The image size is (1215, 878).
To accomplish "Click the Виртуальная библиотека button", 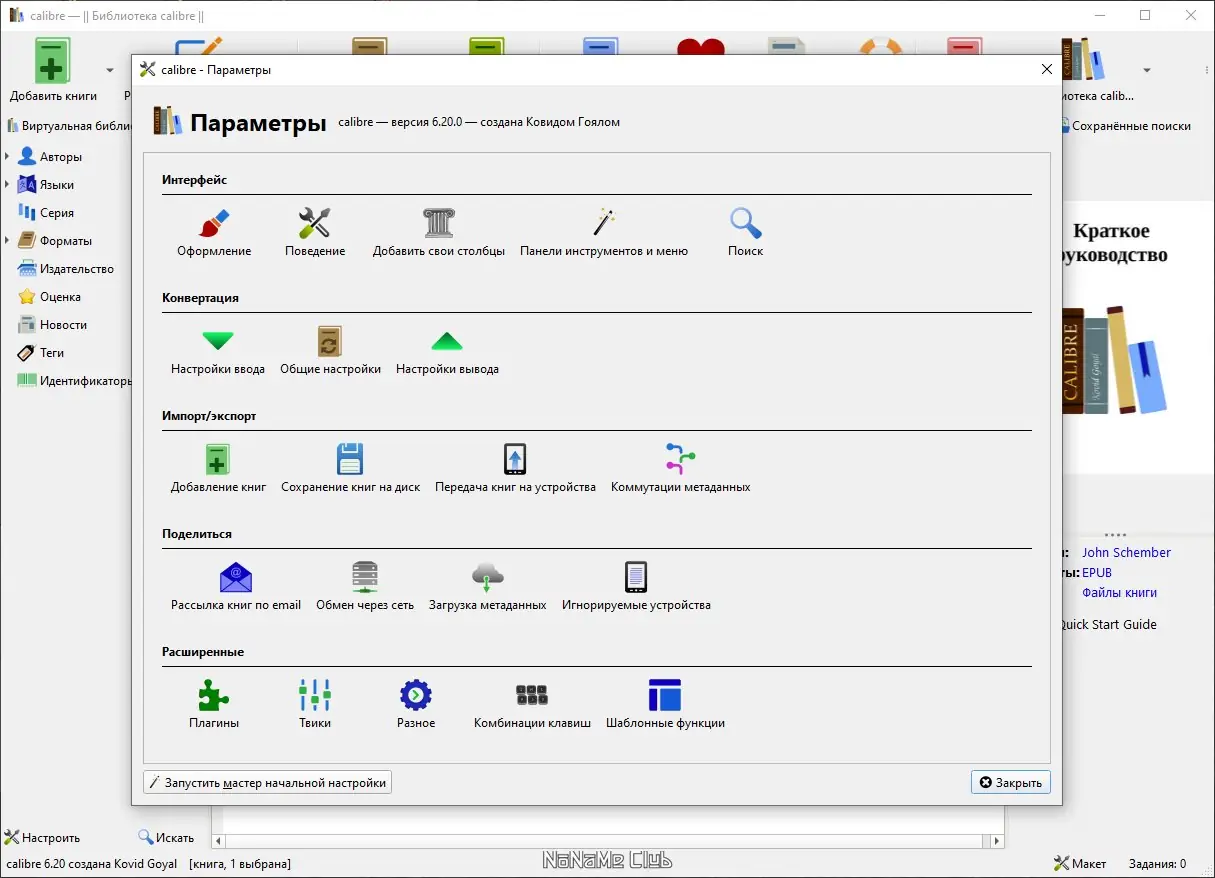I will (x=68, y=126).
